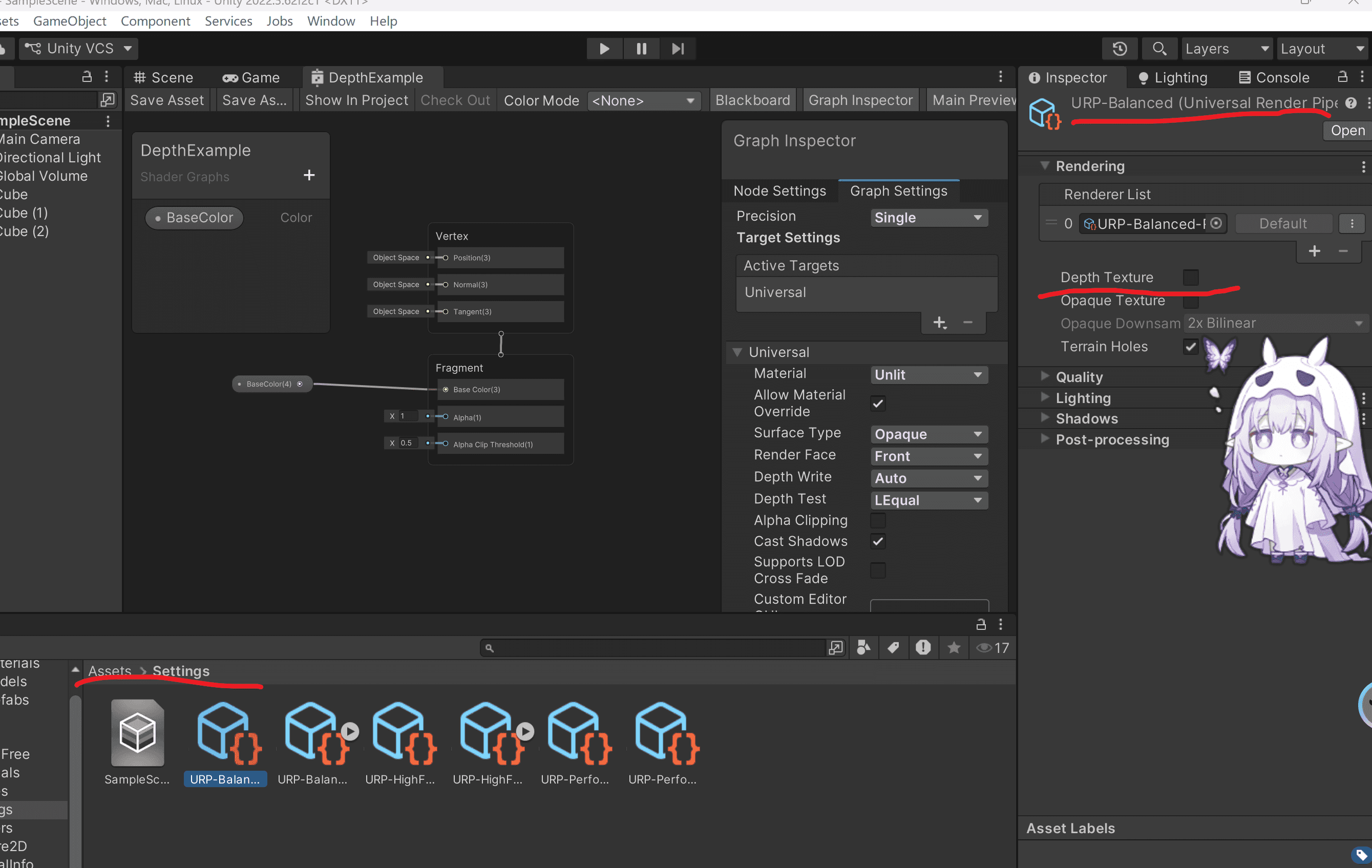Screen dimensions: 1372x868
Task: Enable the Opaque Texture checkbox
Action: tap(1190, 300)
